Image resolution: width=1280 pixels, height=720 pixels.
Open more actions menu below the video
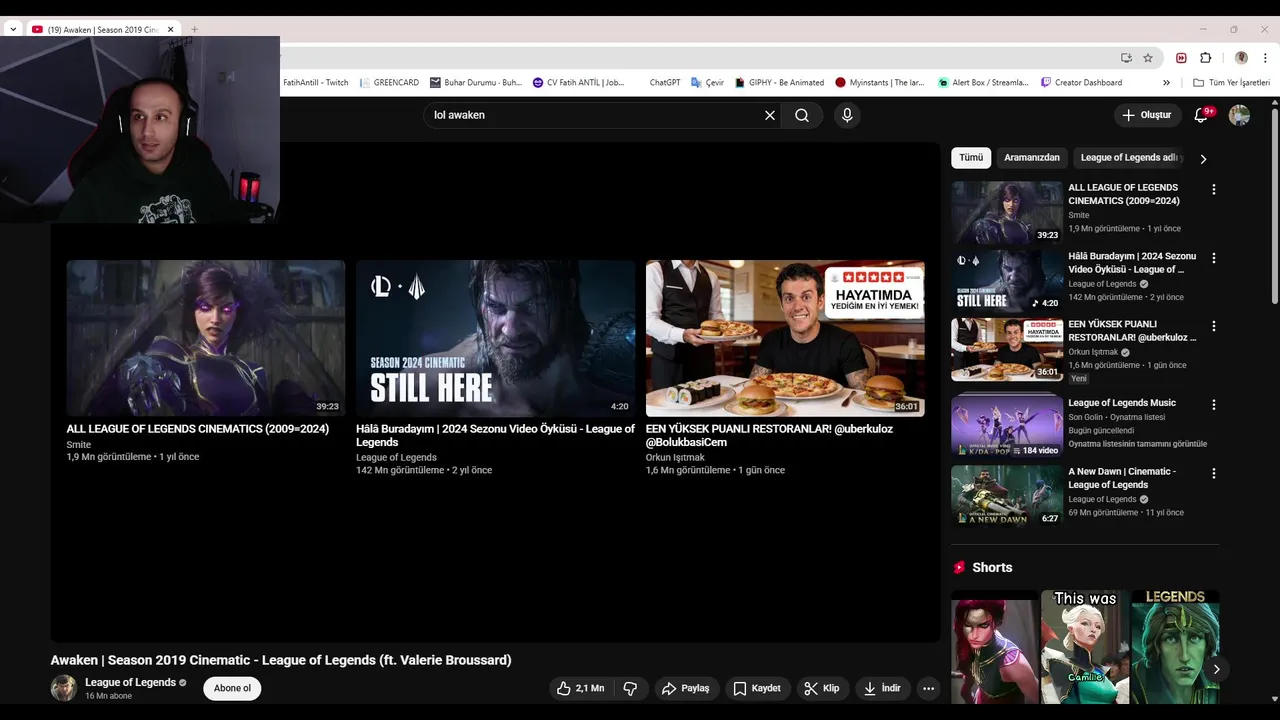click(928, 688)
